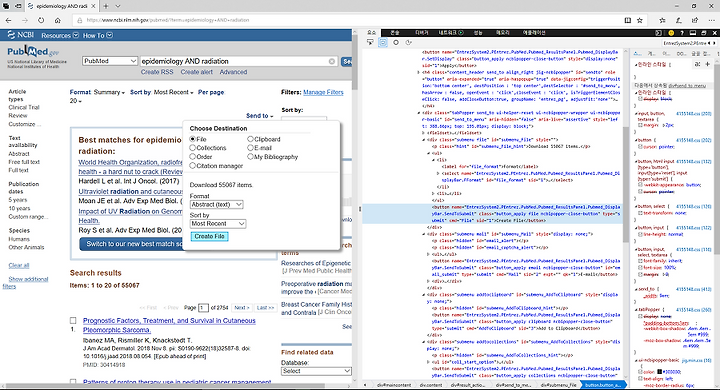Check the Prognostic Factors result checkbox
This screenshot has height=390, width=720.
click(x=73, y=320)
